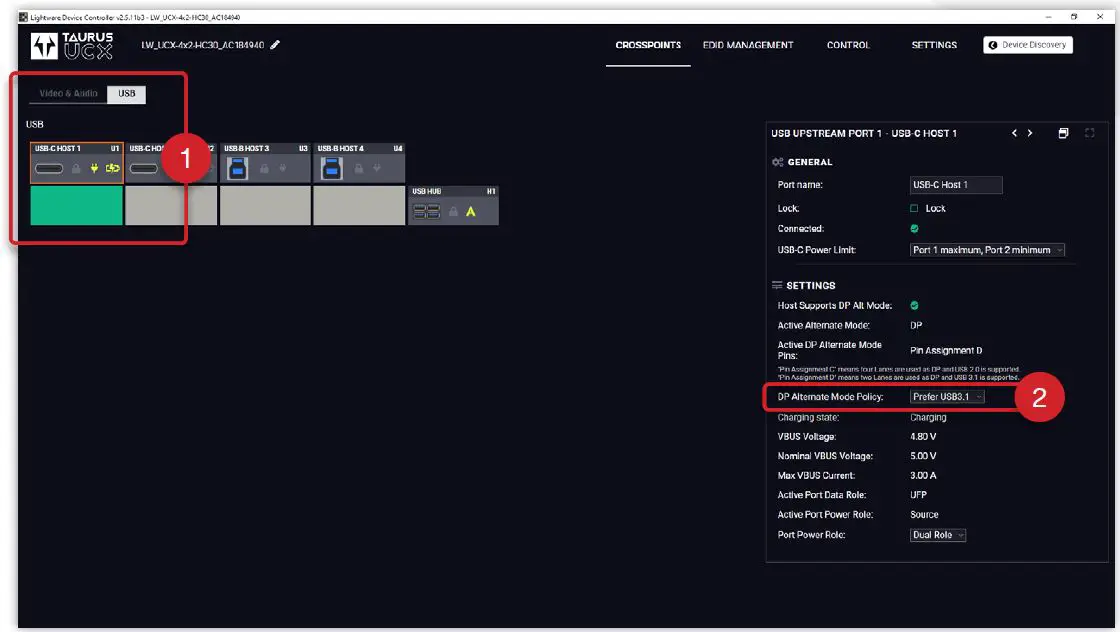Viewport: 1120px width, 632px height.
Task: Click Active Alternate Mode 'DP' value
Action: 916,325
